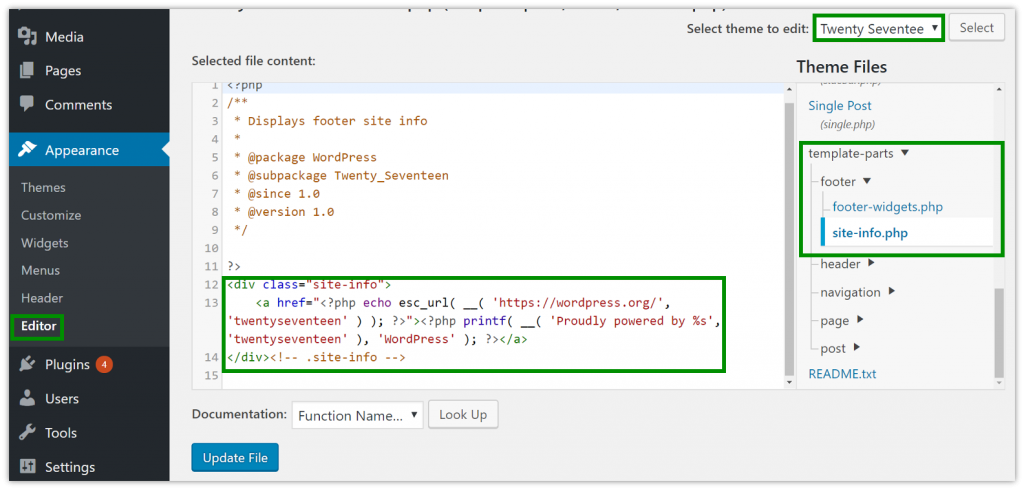1024x490 pixels.
Task: Click the Comments speech bubble icon
Action: pos(27,104)
